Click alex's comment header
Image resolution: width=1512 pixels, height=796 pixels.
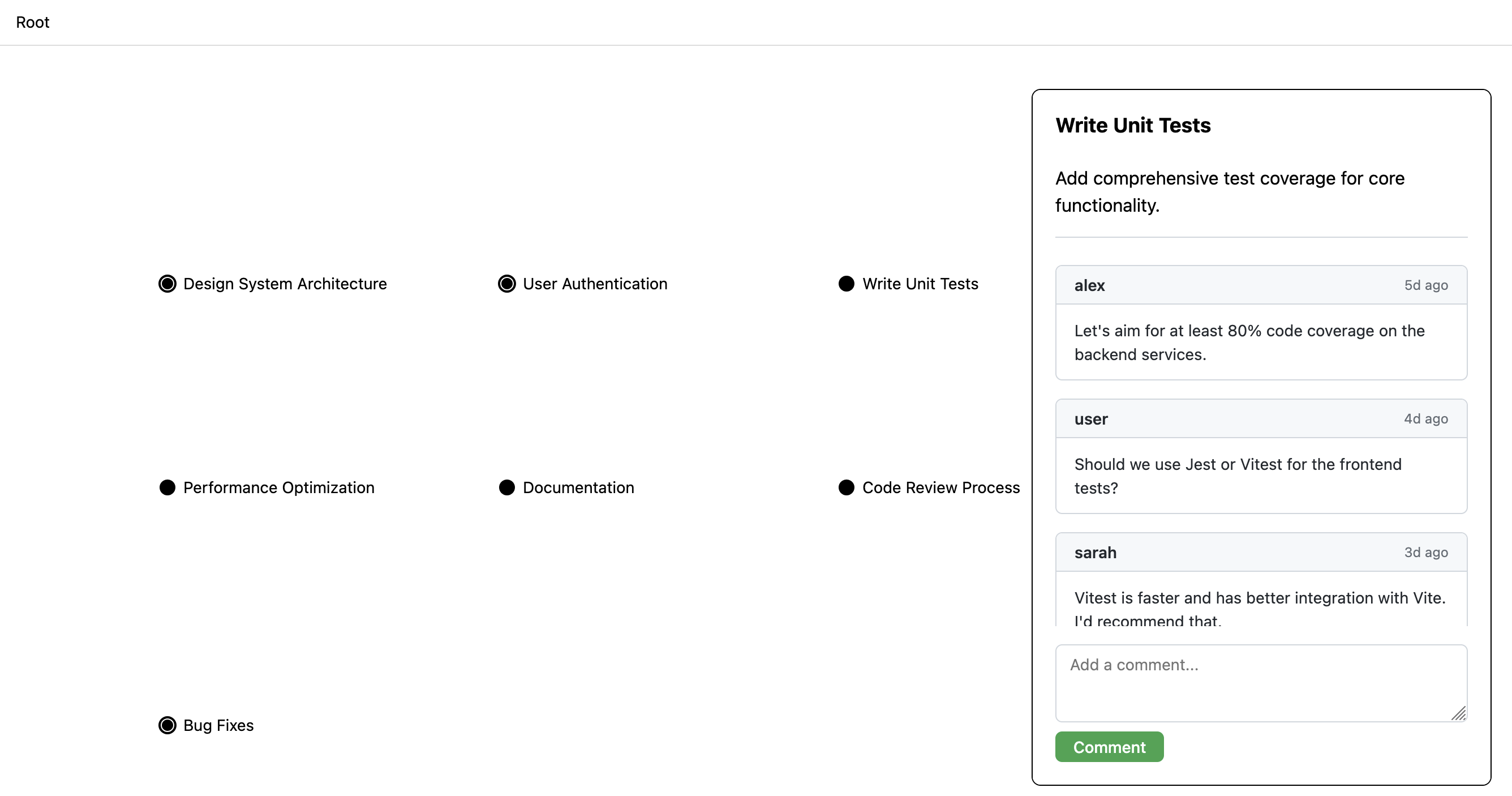(1261, 285)
